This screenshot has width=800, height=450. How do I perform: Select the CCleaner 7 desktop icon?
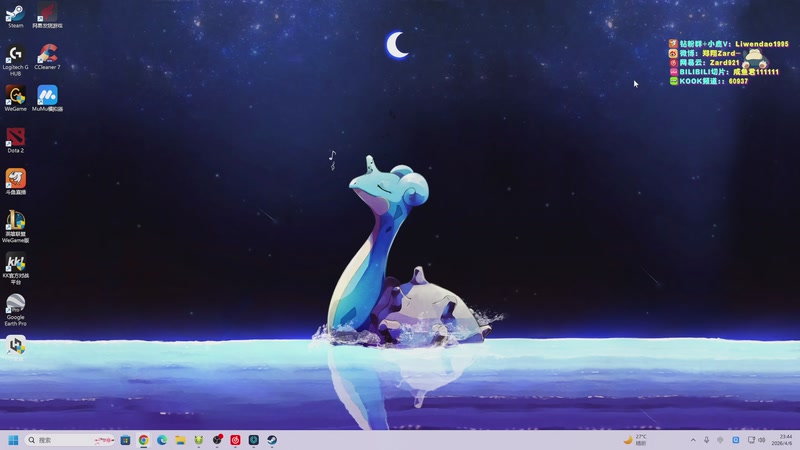(47, 57)
